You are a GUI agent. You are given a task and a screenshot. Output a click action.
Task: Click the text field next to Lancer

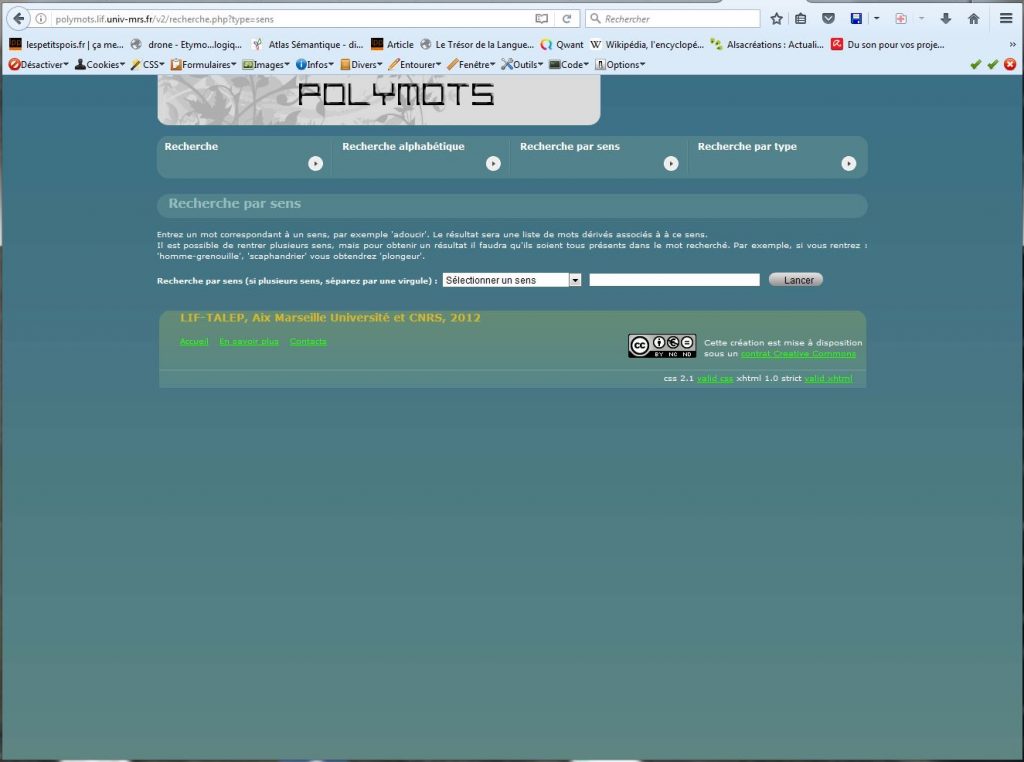(674, 281)
